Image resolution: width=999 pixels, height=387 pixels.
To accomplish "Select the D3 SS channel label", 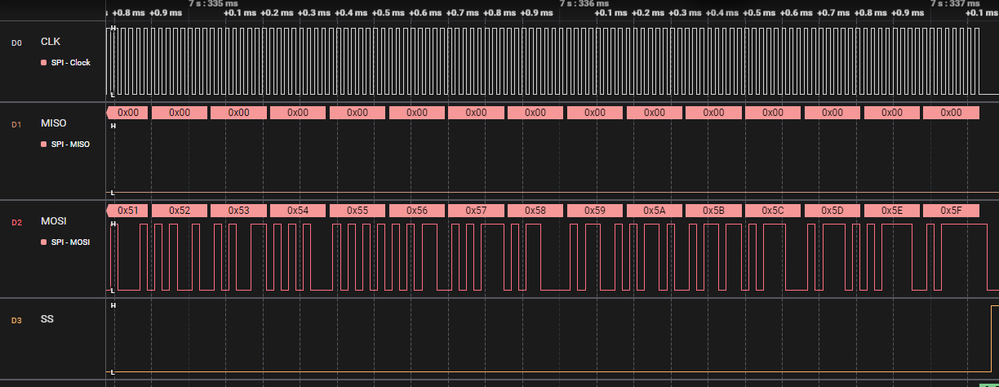I will [x=47, y=319].
